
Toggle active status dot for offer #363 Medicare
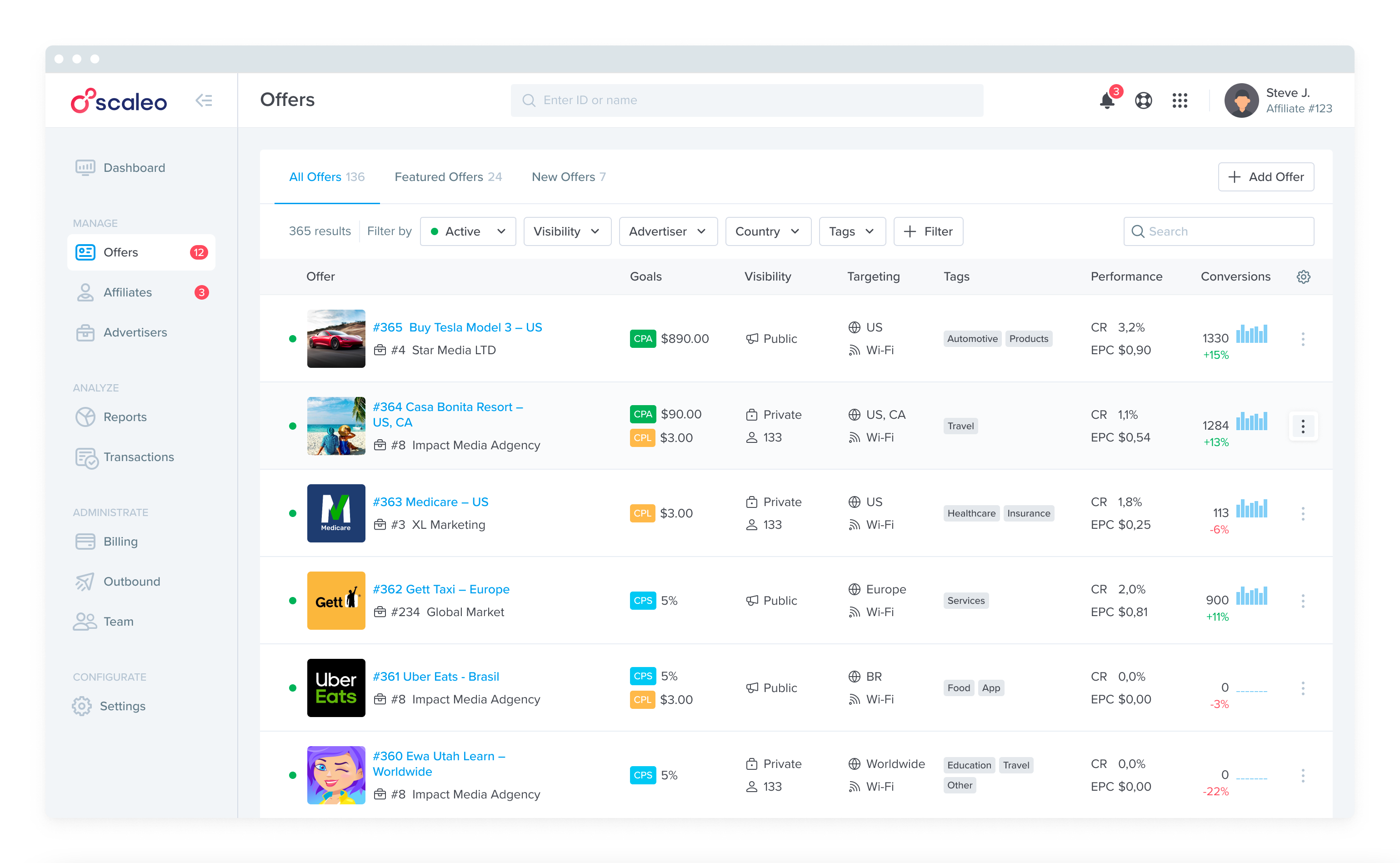pyautogui.click(x=293, y=513)
